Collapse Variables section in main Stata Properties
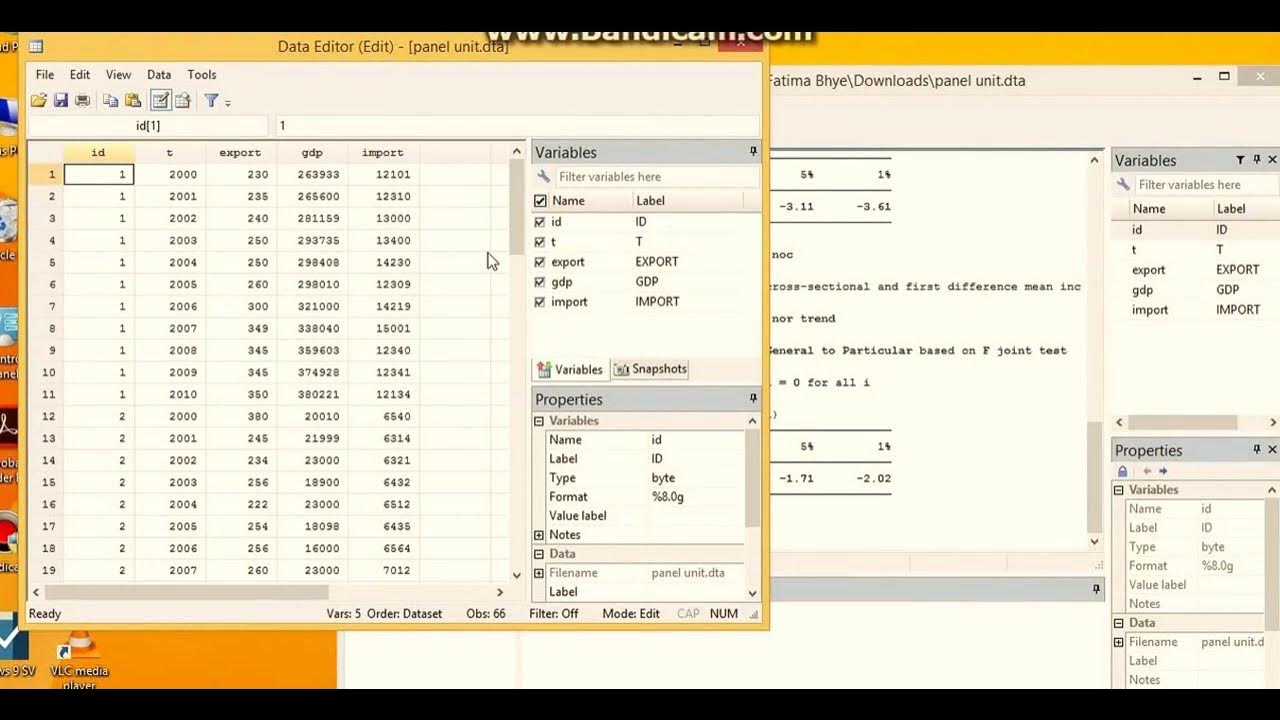Screen dimensions: 1280x720 [x=1119, y=490]
